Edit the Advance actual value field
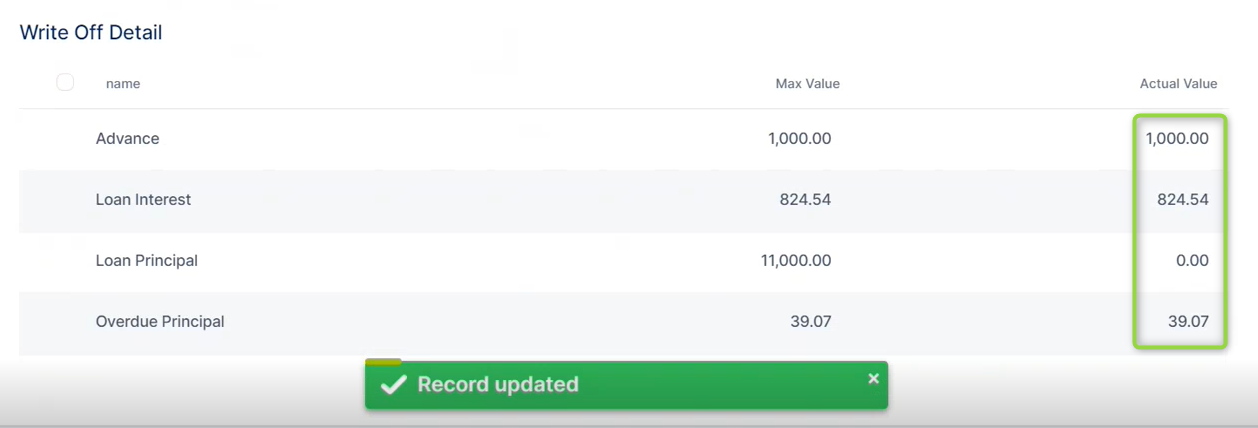The image size is (1258, 428). click(1177, 139)
